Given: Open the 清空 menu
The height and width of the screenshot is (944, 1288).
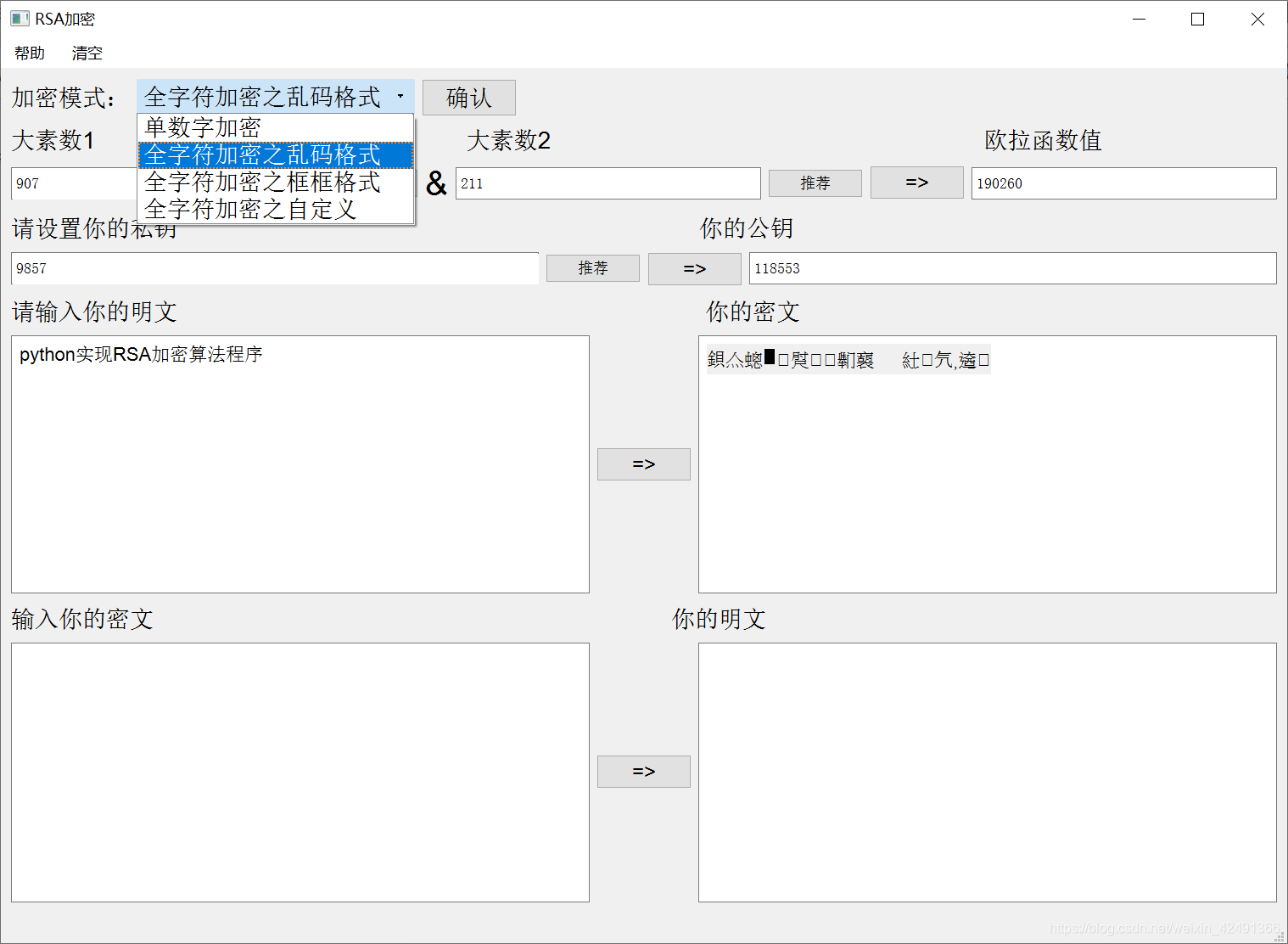Looking at the screenshot, I should click(x=87, y=53).
